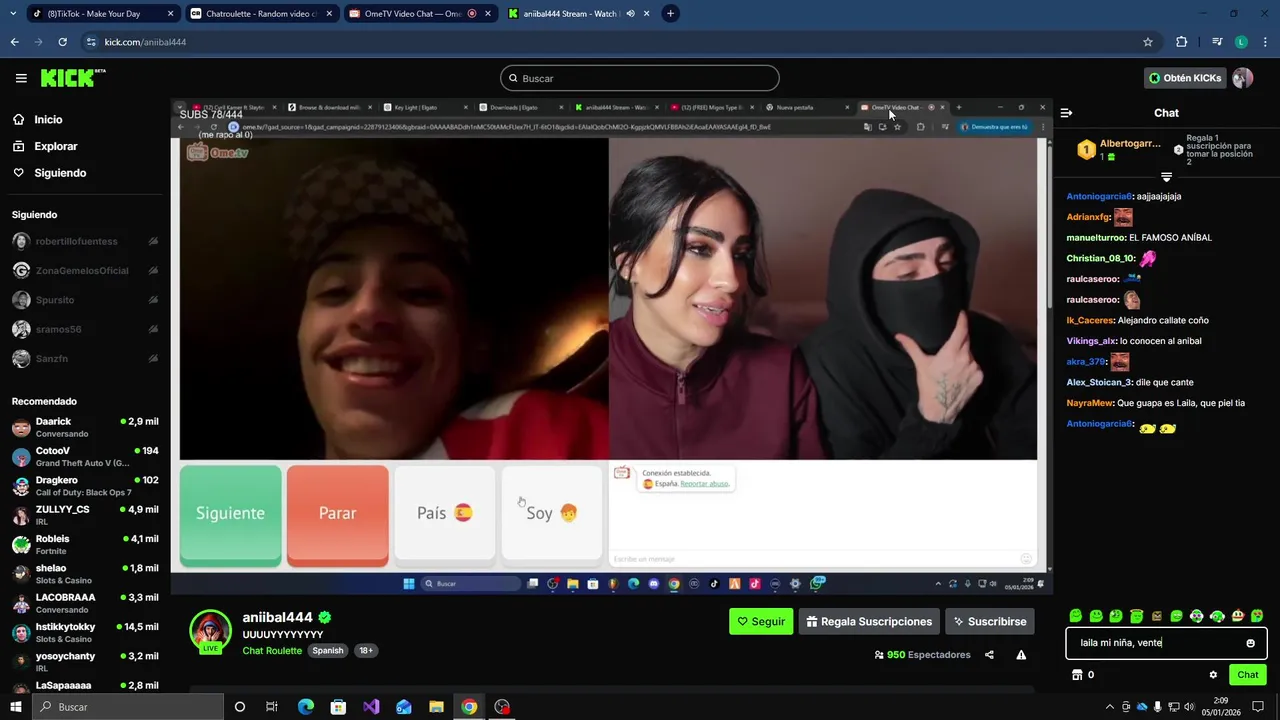Open Spursito followed channel

point(85,300)
